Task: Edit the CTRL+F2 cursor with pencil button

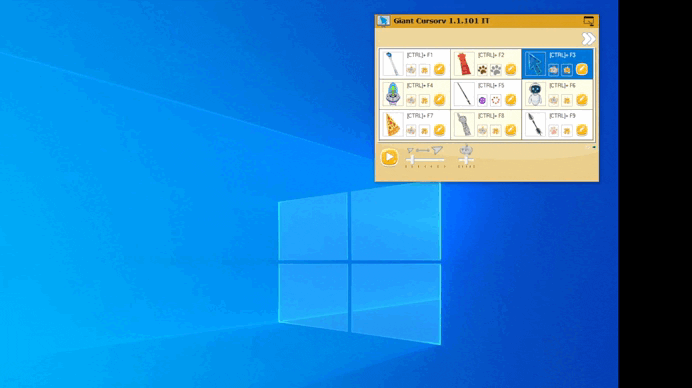Action: pos(511,69)
